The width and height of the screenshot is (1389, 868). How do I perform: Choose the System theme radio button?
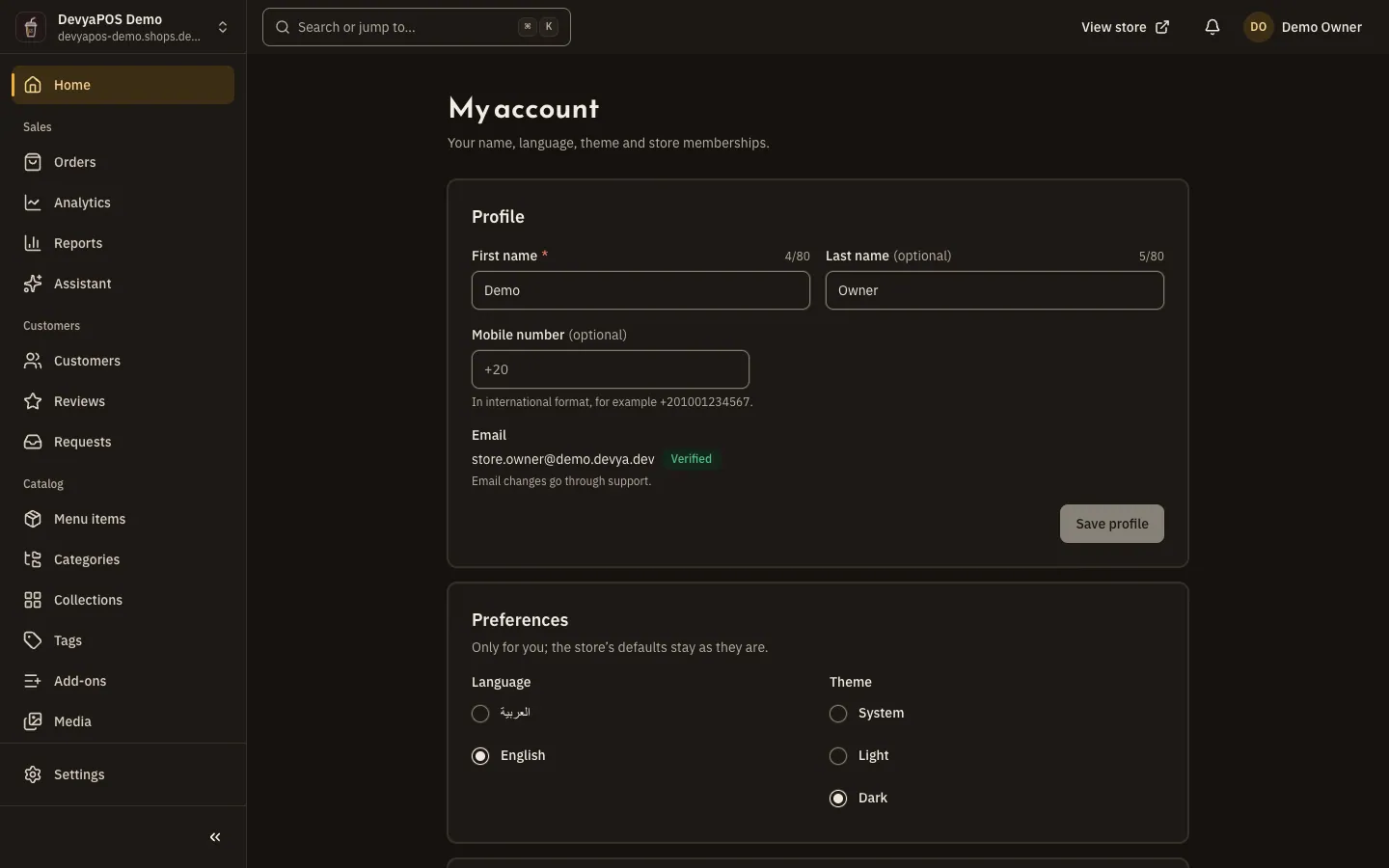click(x=838, y=714)
